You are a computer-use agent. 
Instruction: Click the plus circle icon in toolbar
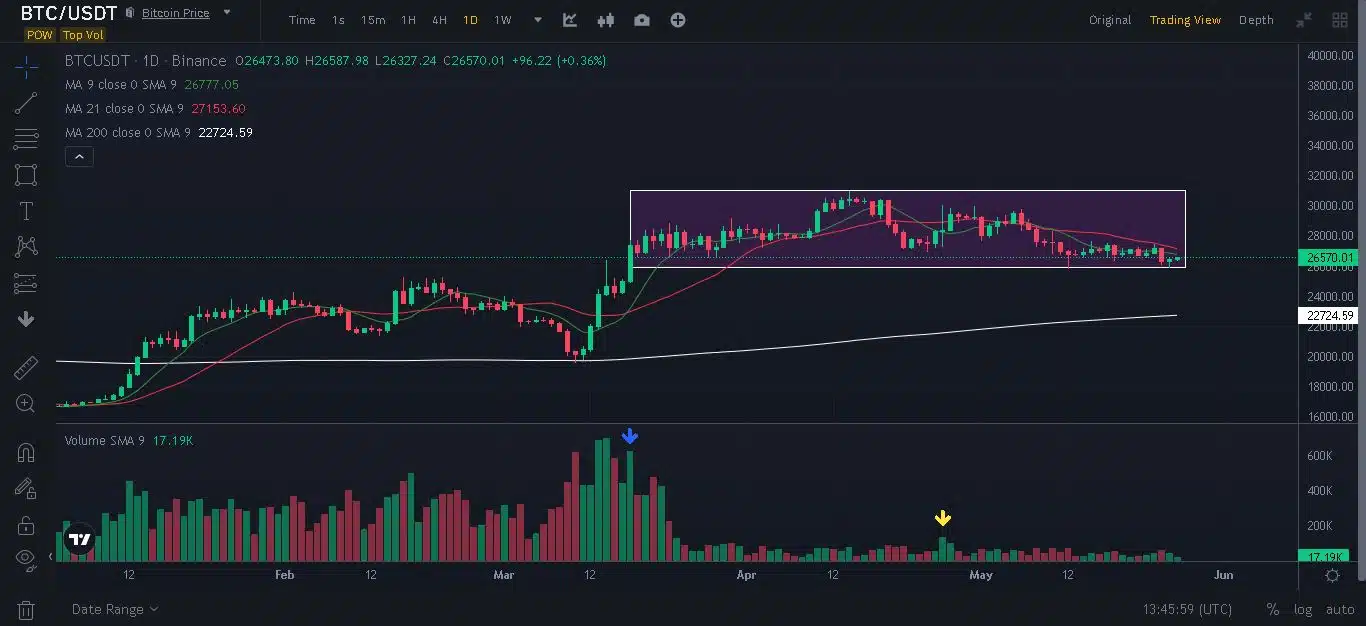click(678, 20)
